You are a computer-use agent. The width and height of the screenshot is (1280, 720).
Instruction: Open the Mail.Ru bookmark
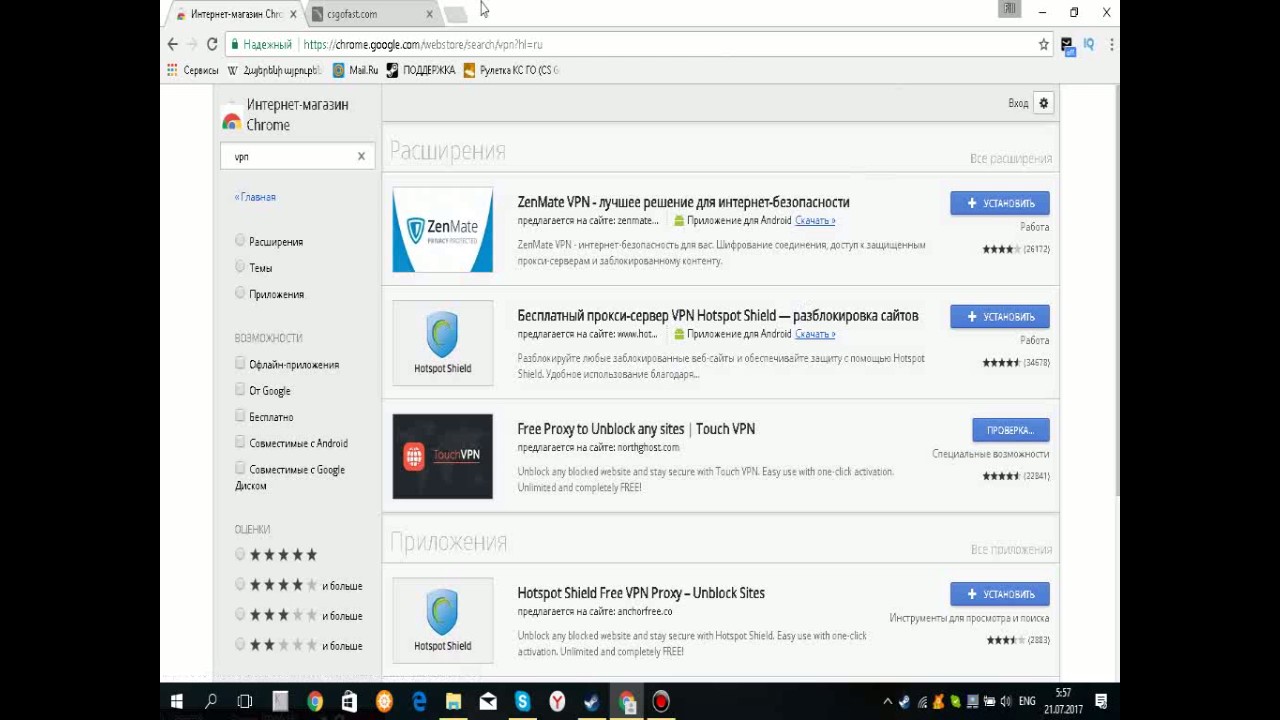coord(356,70)
